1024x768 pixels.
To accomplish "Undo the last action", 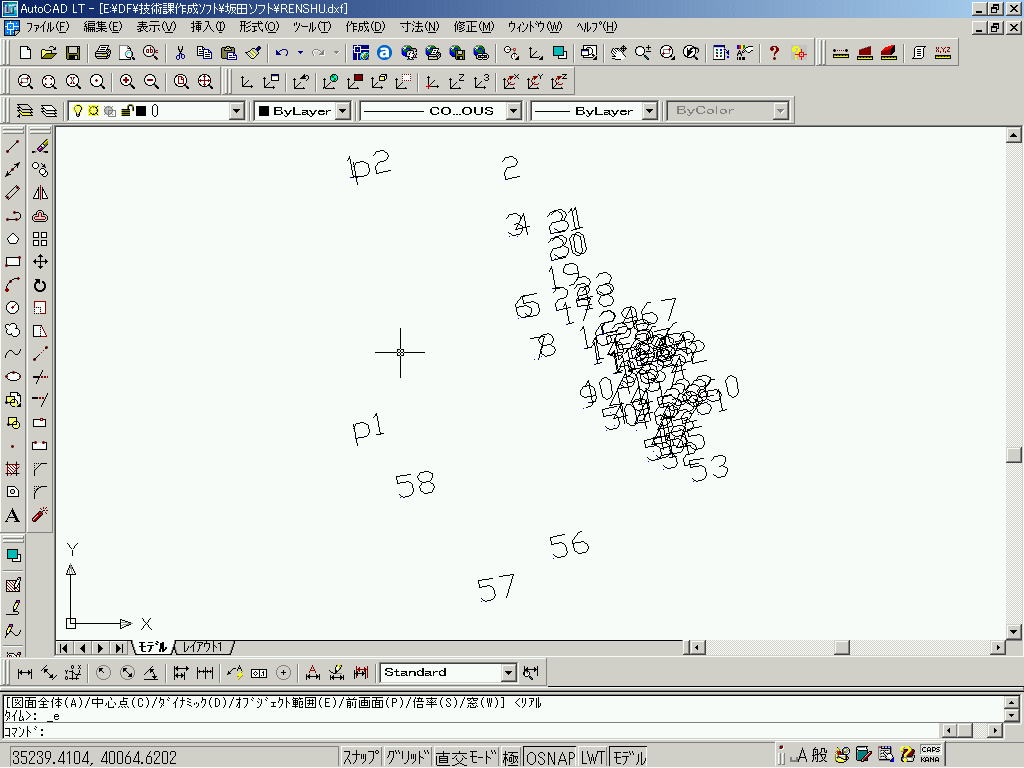I will tap(282, 53).
